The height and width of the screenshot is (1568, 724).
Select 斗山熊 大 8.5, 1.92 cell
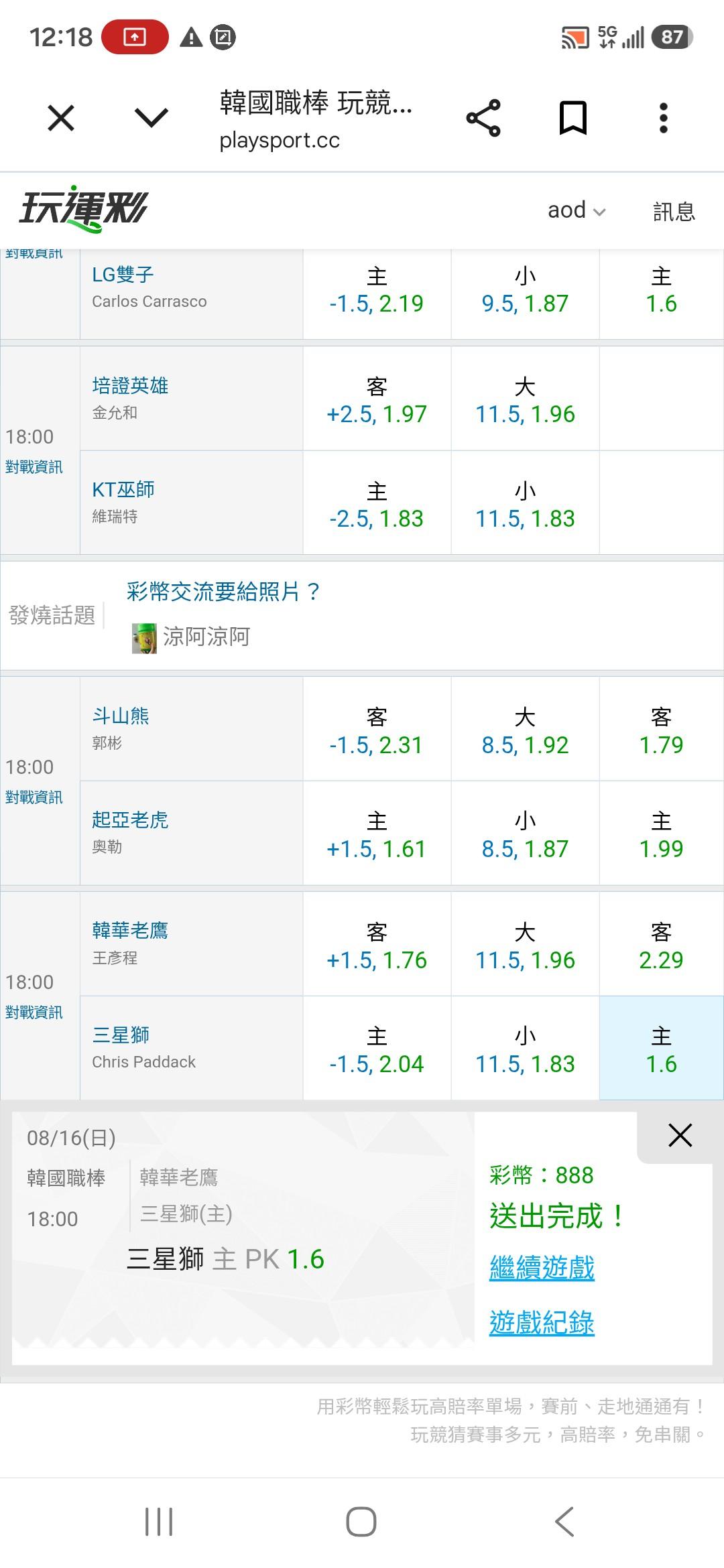pos(525,729)
